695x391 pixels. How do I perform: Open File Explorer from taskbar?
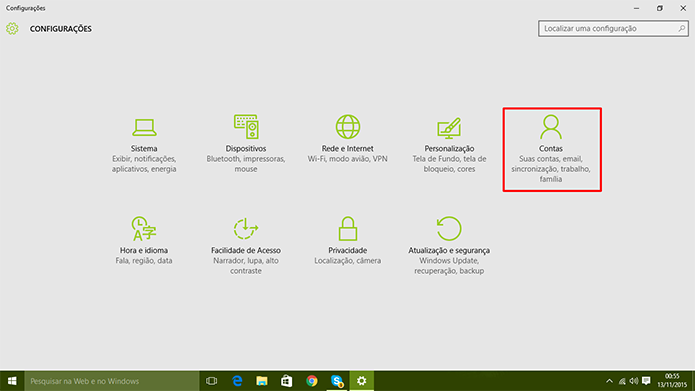click(262, 381)
